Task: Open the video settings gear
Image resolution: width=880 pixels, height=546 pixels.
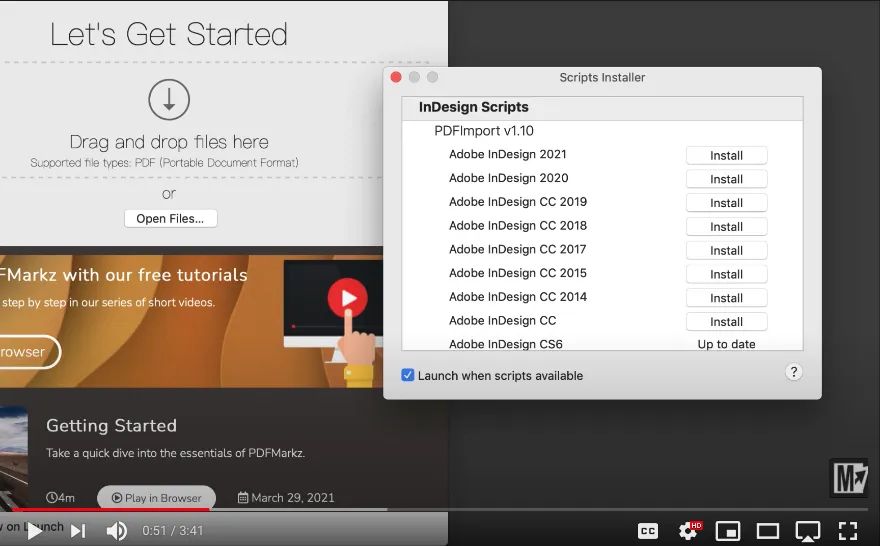Action: pos(689,530)
